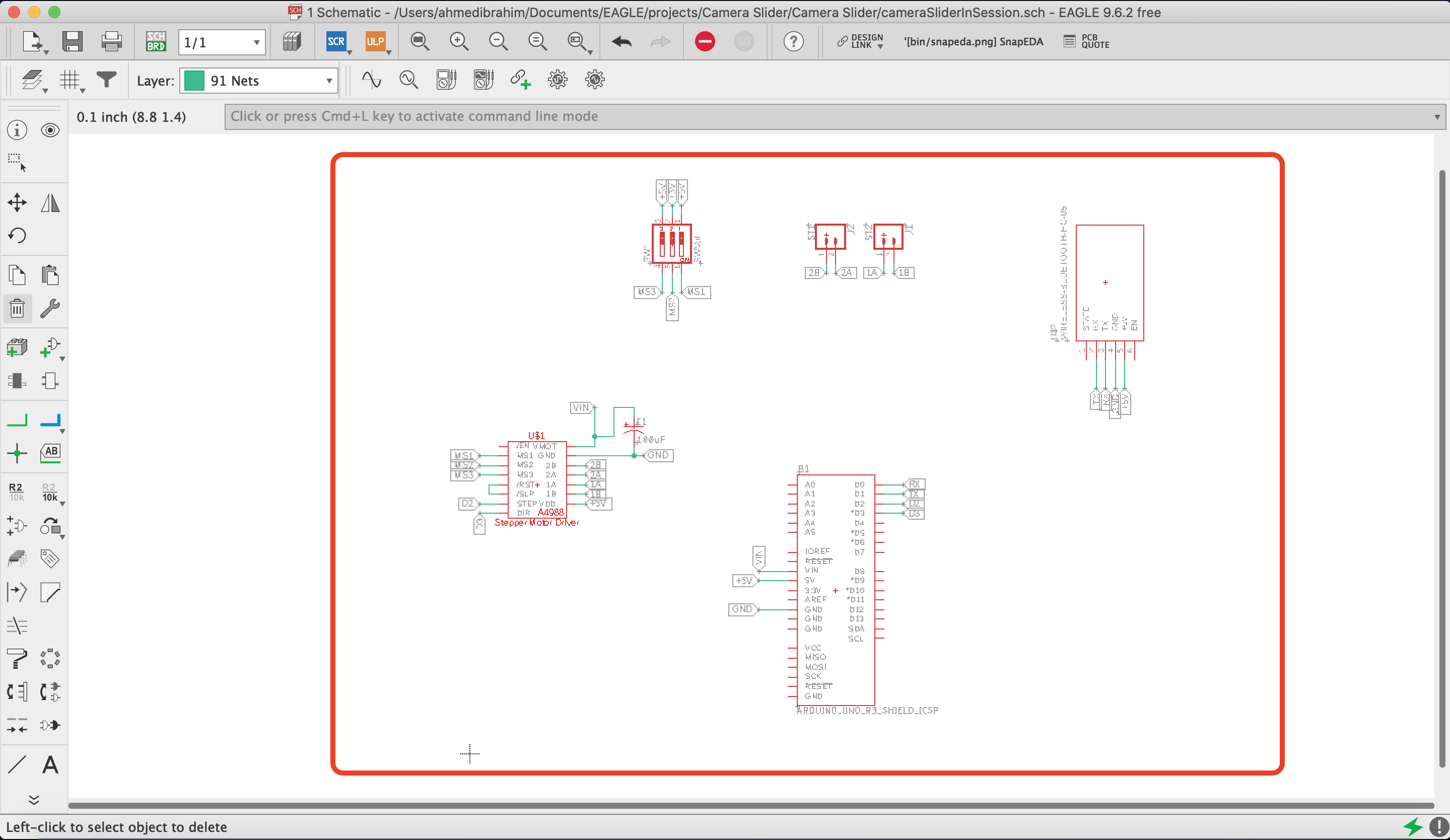This screenshot has height=840, width=1450.
Task: Select the Paste tool
Action: click(50, 275)
